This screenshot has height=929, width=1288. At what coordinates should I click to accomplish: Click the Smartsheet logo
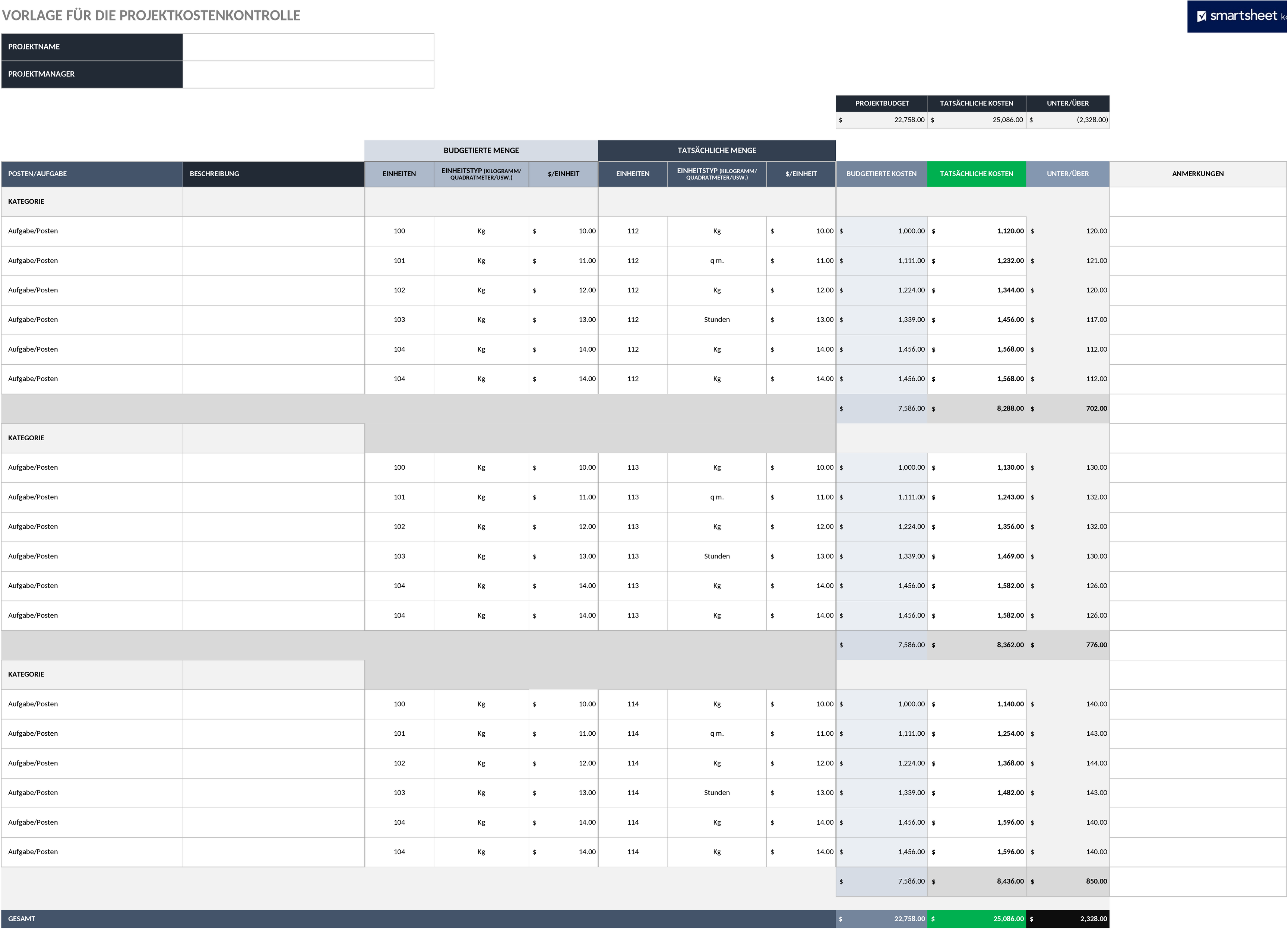pyautogui.click(x=1237, y=16)
